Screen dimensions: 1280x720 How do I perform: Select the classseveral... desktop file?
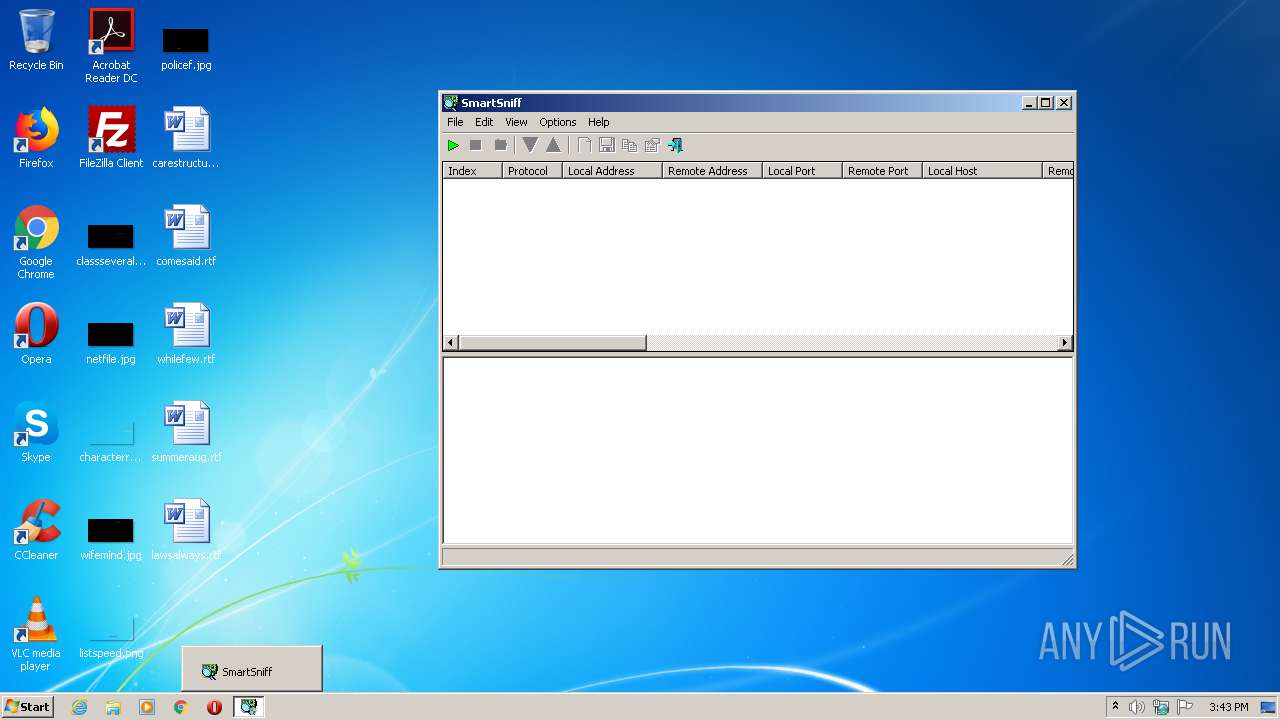click(111, 245)
